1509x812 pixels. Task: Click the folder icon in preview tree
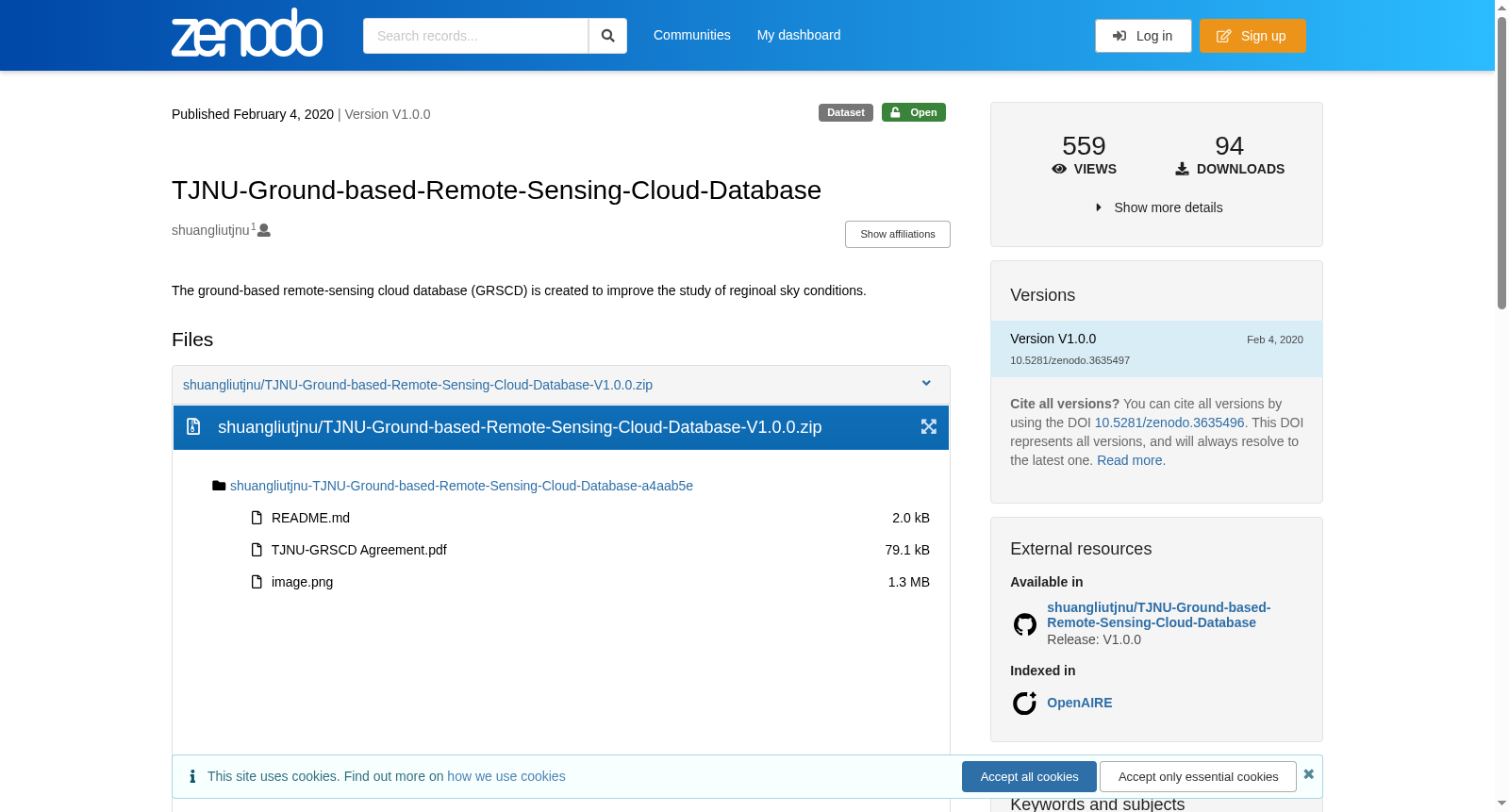[219, 486]
